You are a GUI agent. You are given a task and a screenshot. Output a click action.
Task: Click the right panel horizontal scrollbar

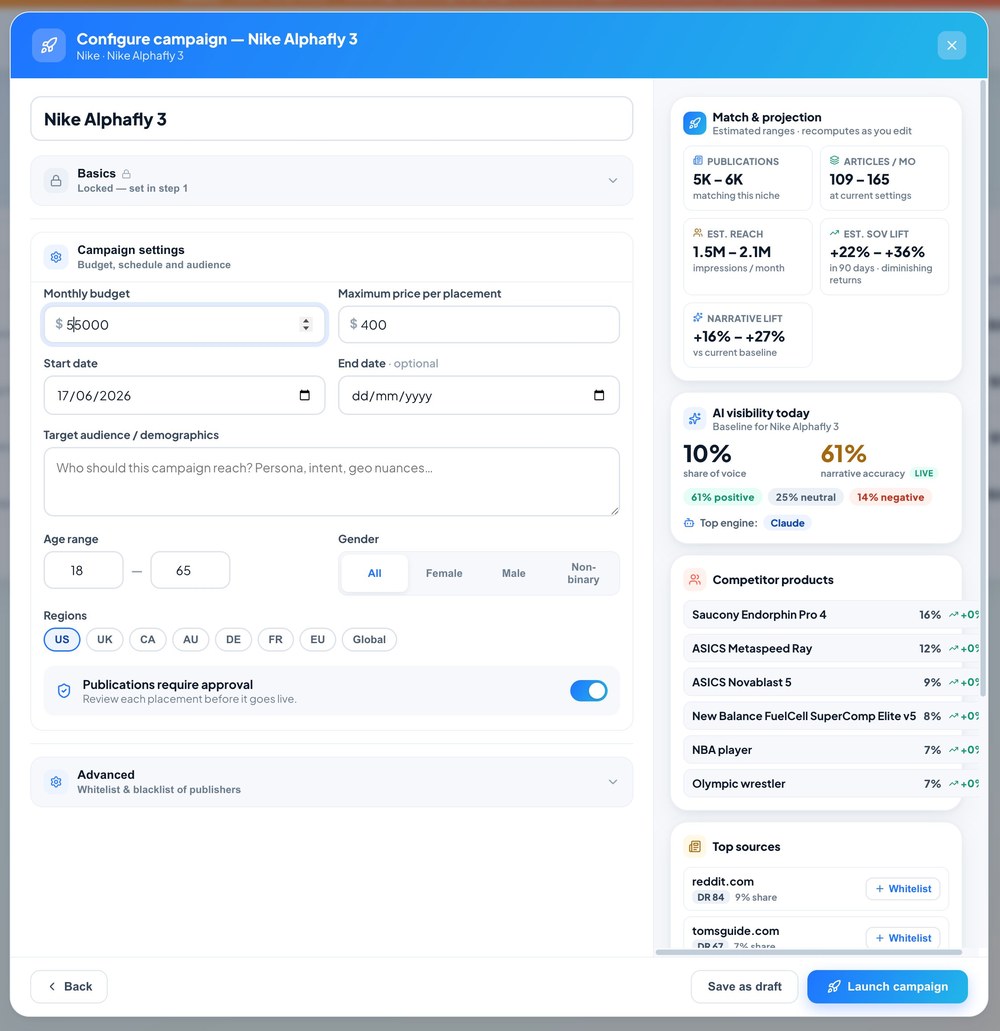click(x=809, y=952)
